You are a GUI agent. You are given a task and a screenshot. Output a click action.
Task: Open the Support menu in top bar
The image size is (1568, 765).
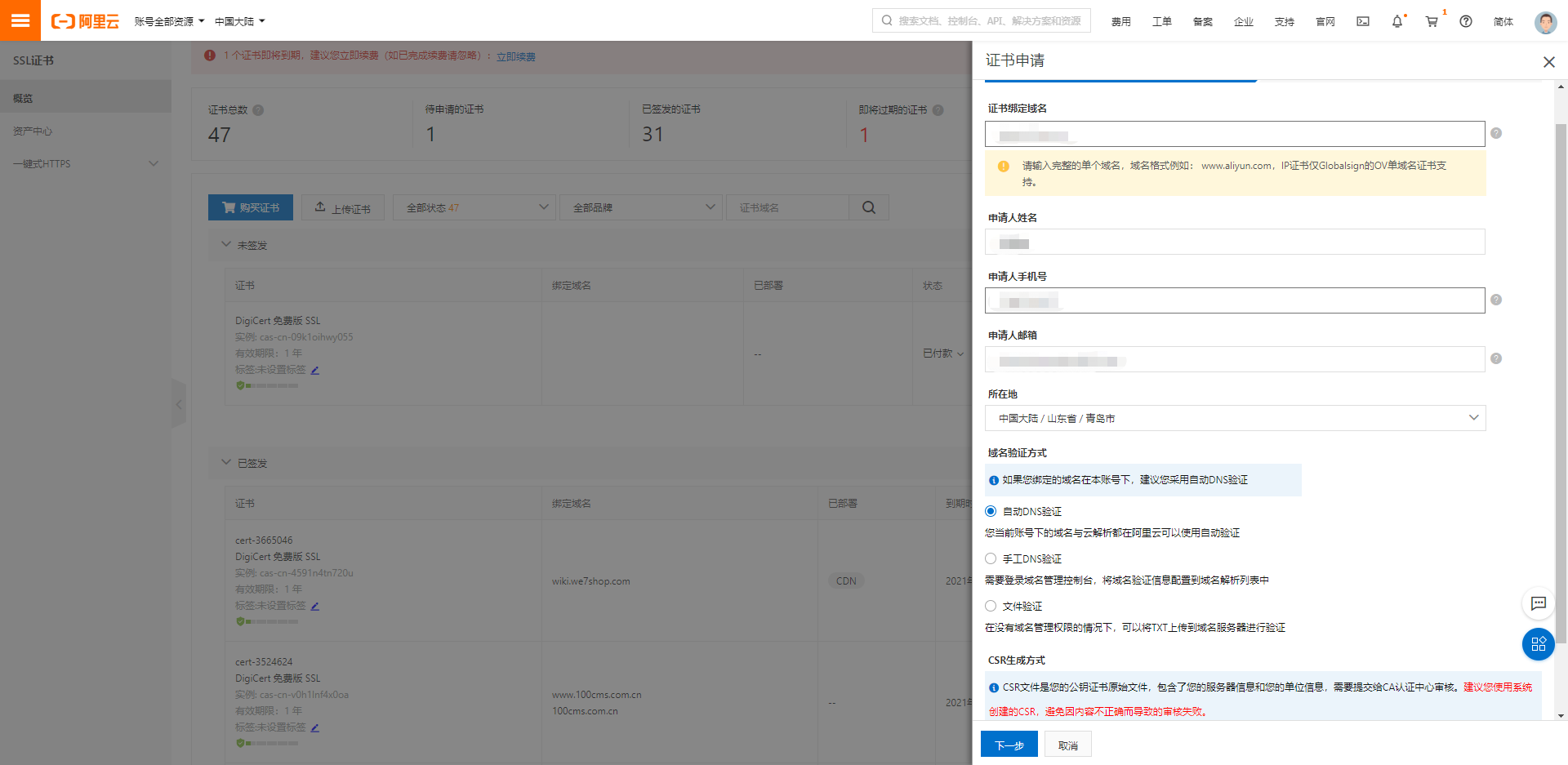1284,22
